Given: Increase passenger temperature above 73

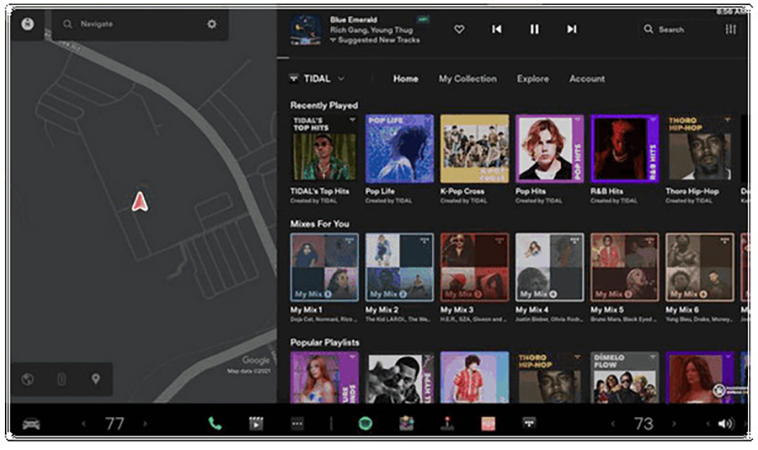Looking at the screenshot, I should pos(673,424).
